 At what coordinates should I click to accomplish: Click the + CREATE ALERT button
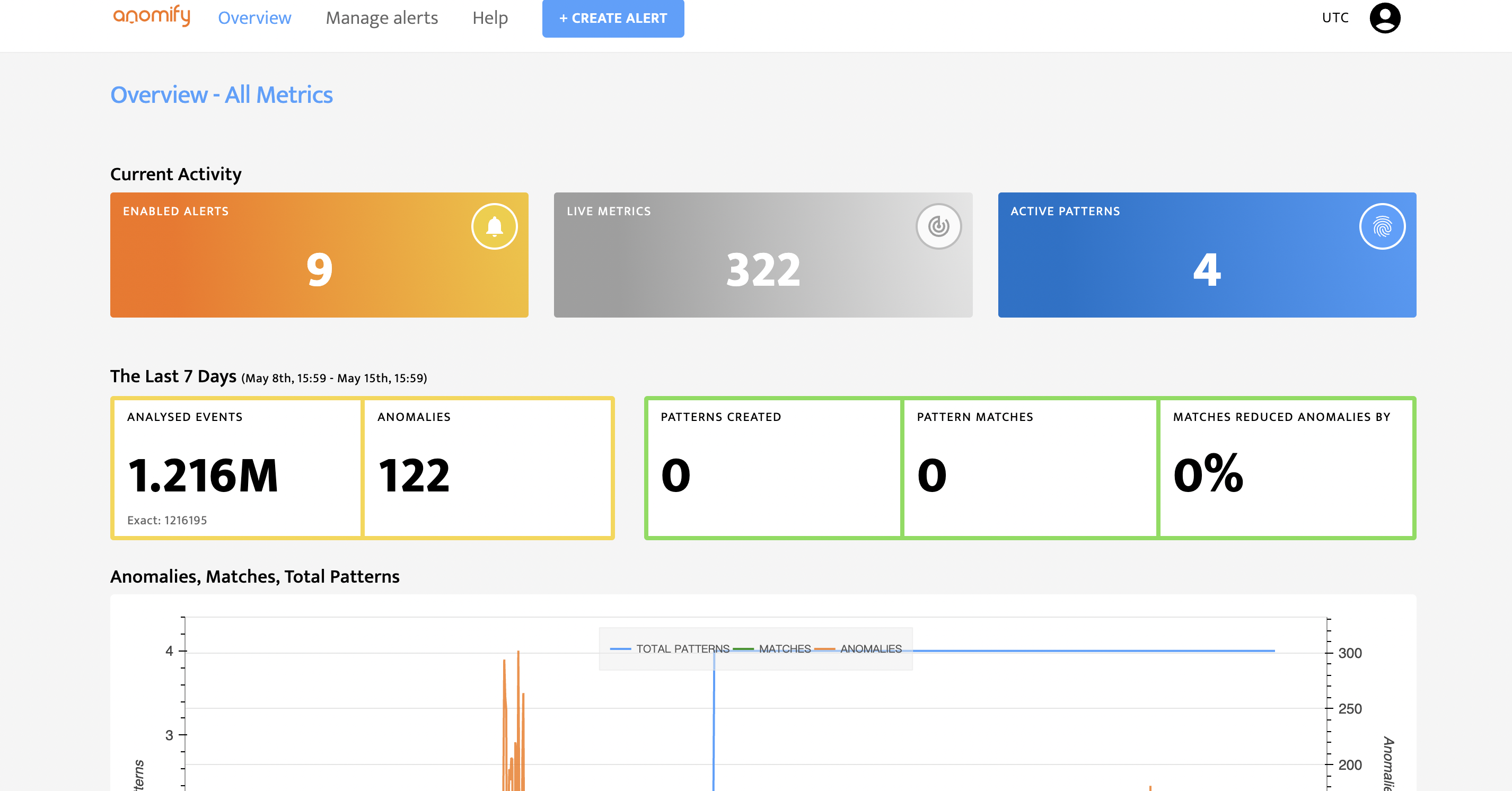(x=613, y=18)
